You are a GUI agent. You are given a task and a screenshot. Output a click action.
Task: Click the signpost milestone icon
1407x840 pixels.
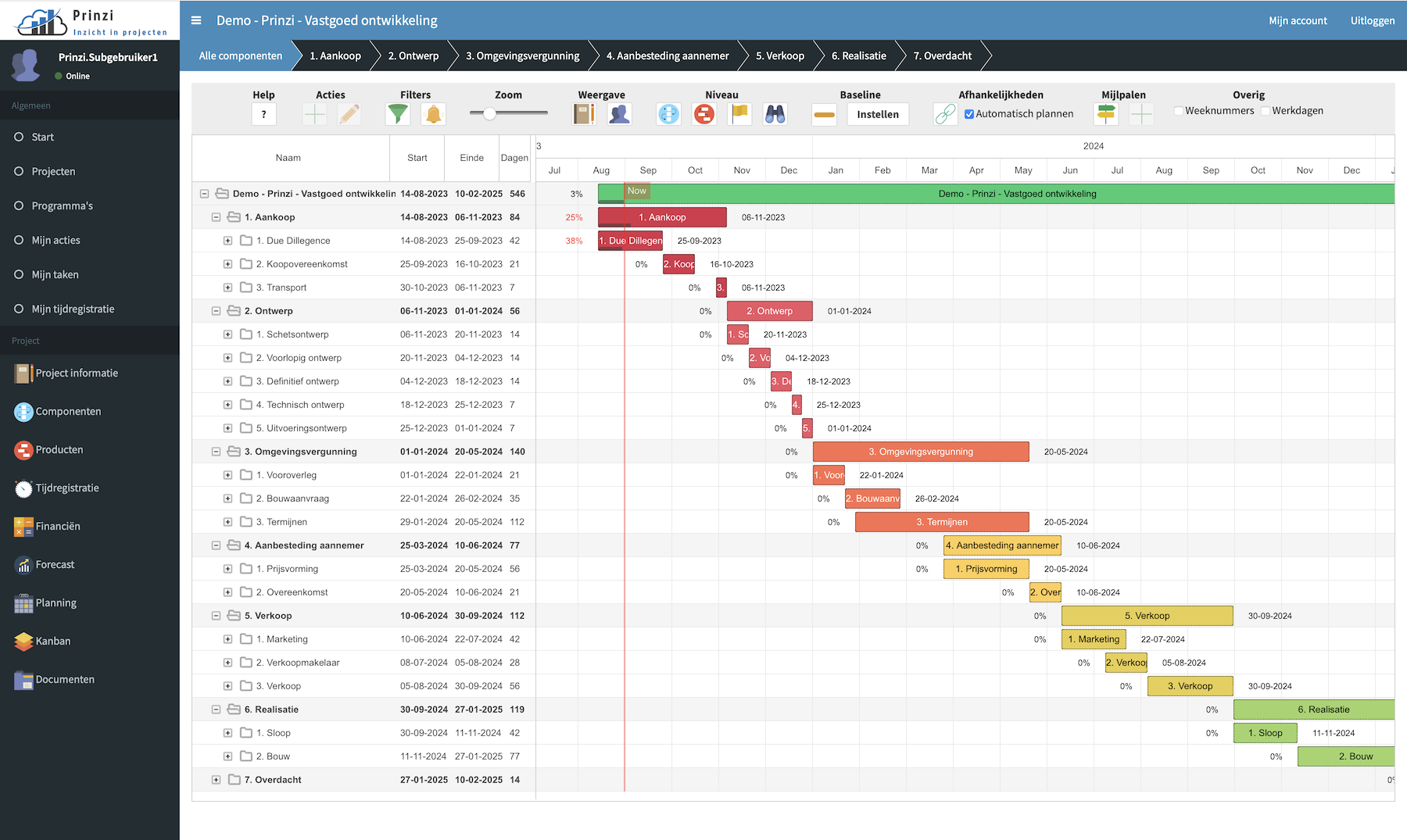(1106, 114)
